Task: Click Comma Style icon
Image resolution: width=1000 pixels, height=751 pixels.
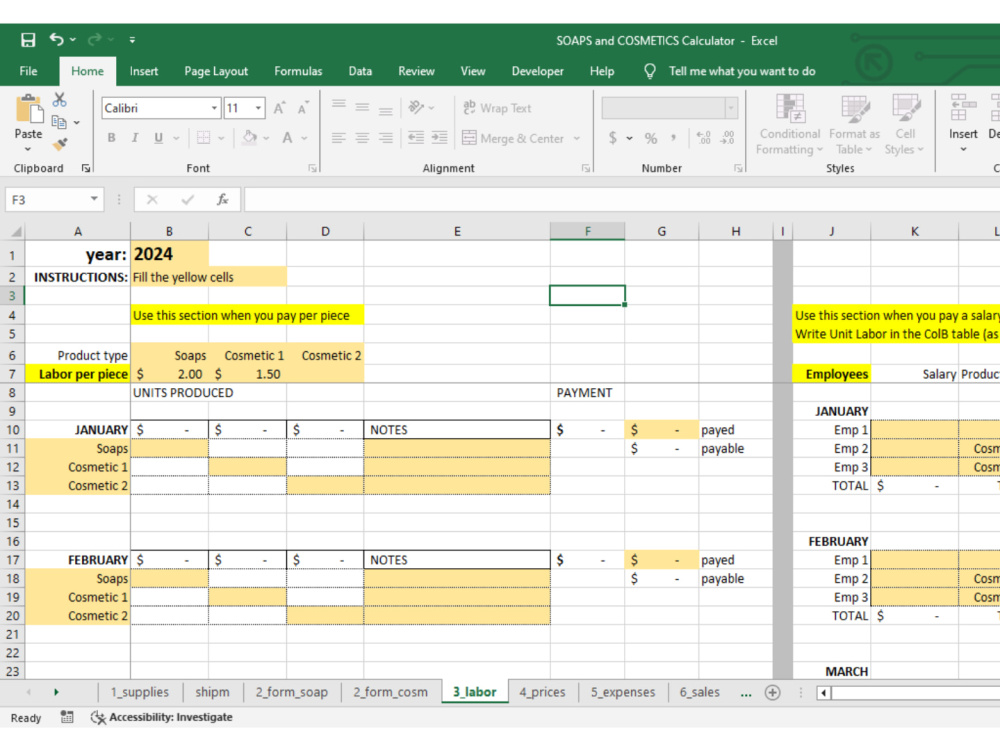Action: coord(674,138)
